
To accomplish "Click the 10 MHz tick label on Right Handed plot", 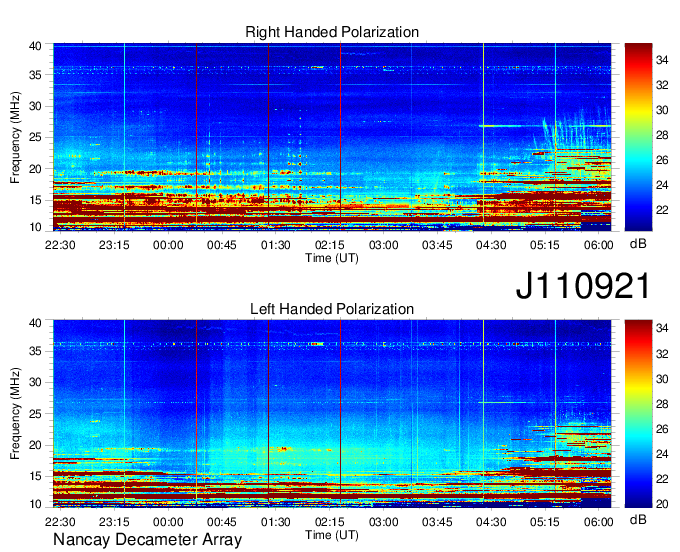I will tap(35, 227).
